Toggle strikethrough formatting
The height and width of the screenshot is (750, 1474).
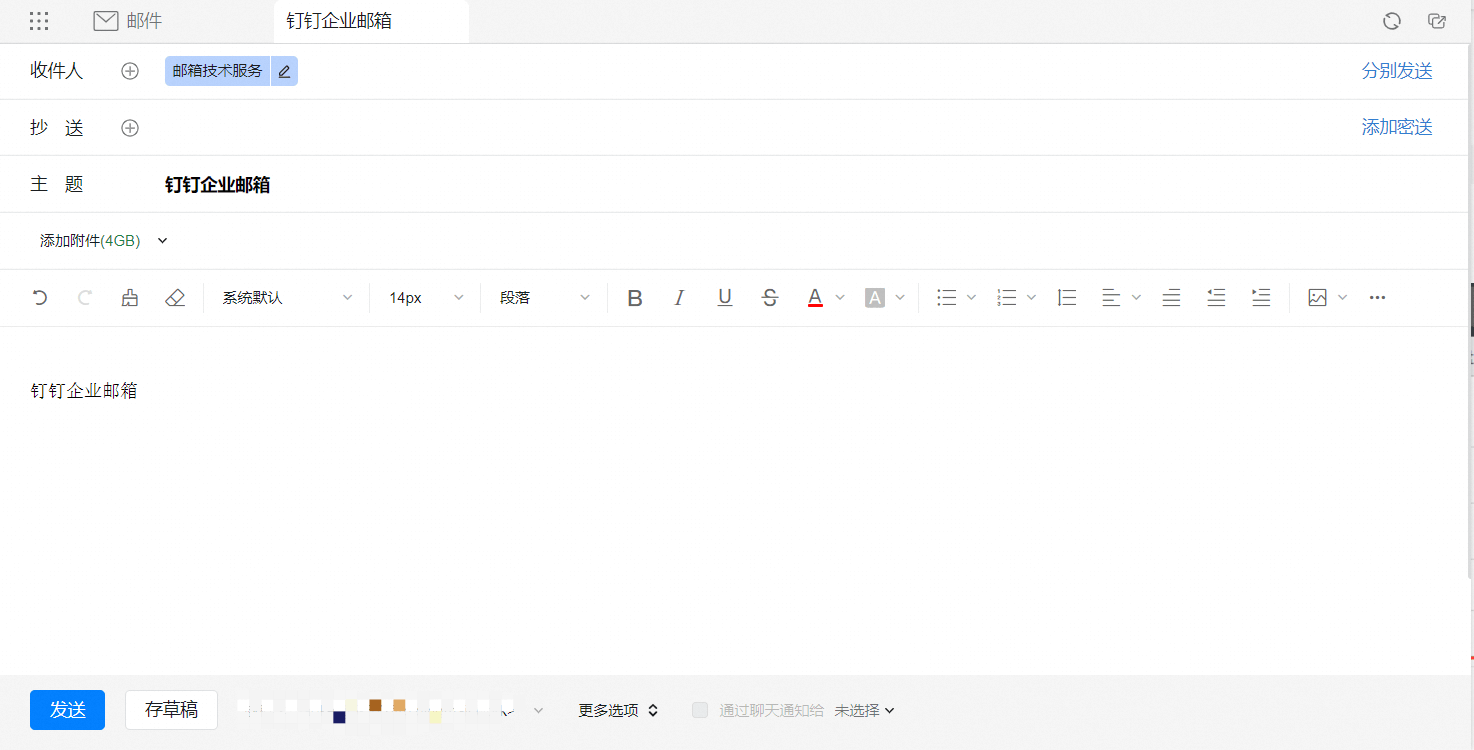[x=770, y=297]
